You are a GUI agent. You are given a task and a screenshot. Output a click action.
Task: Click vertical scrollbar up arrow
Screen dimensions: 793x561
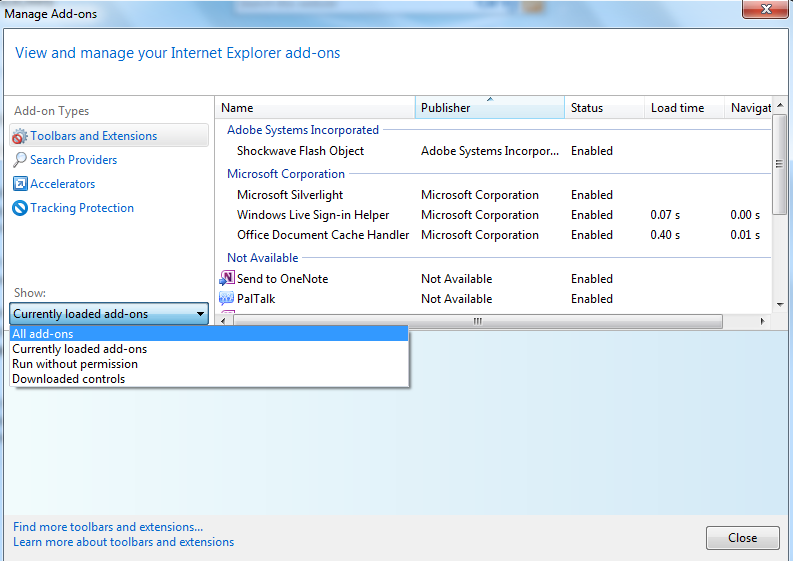[780, 105]
